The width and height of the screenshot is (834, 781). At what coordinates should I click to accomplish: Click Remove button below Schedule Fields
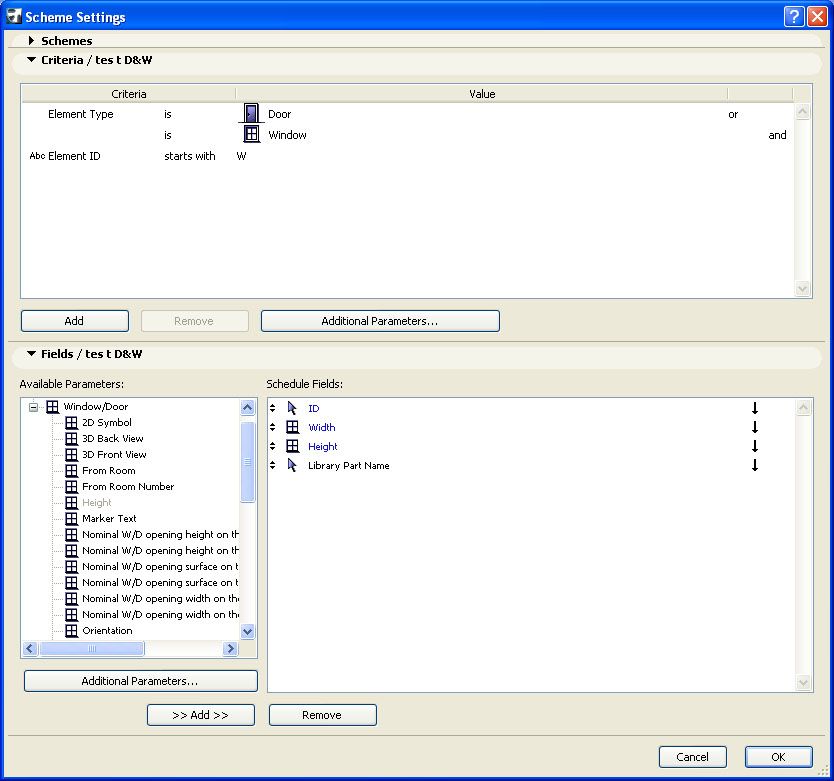pyautogui.click(x=323, y=715)
